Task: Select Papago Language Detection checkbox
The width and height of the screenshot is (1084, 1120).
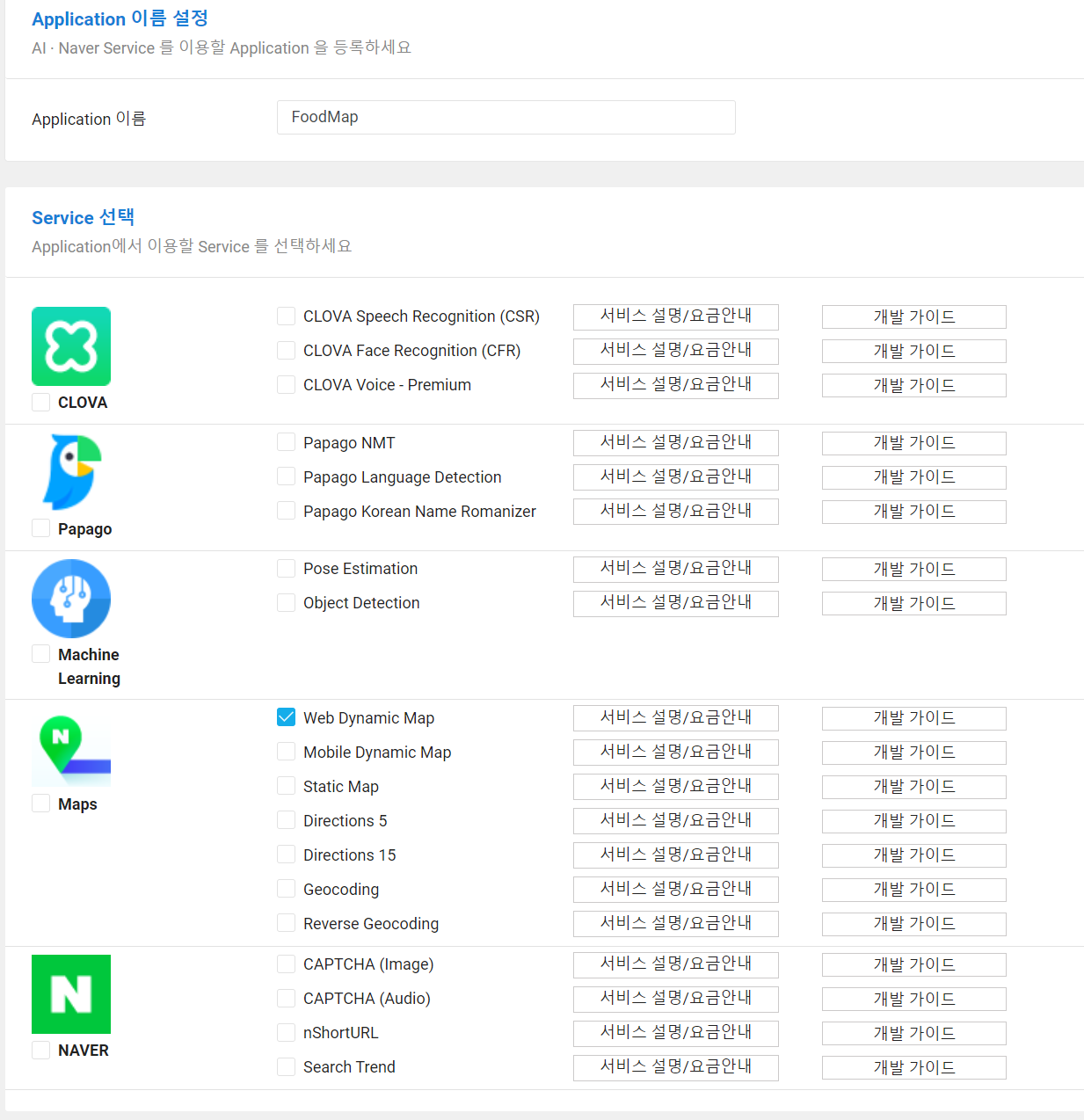Action: click(286, 476)
